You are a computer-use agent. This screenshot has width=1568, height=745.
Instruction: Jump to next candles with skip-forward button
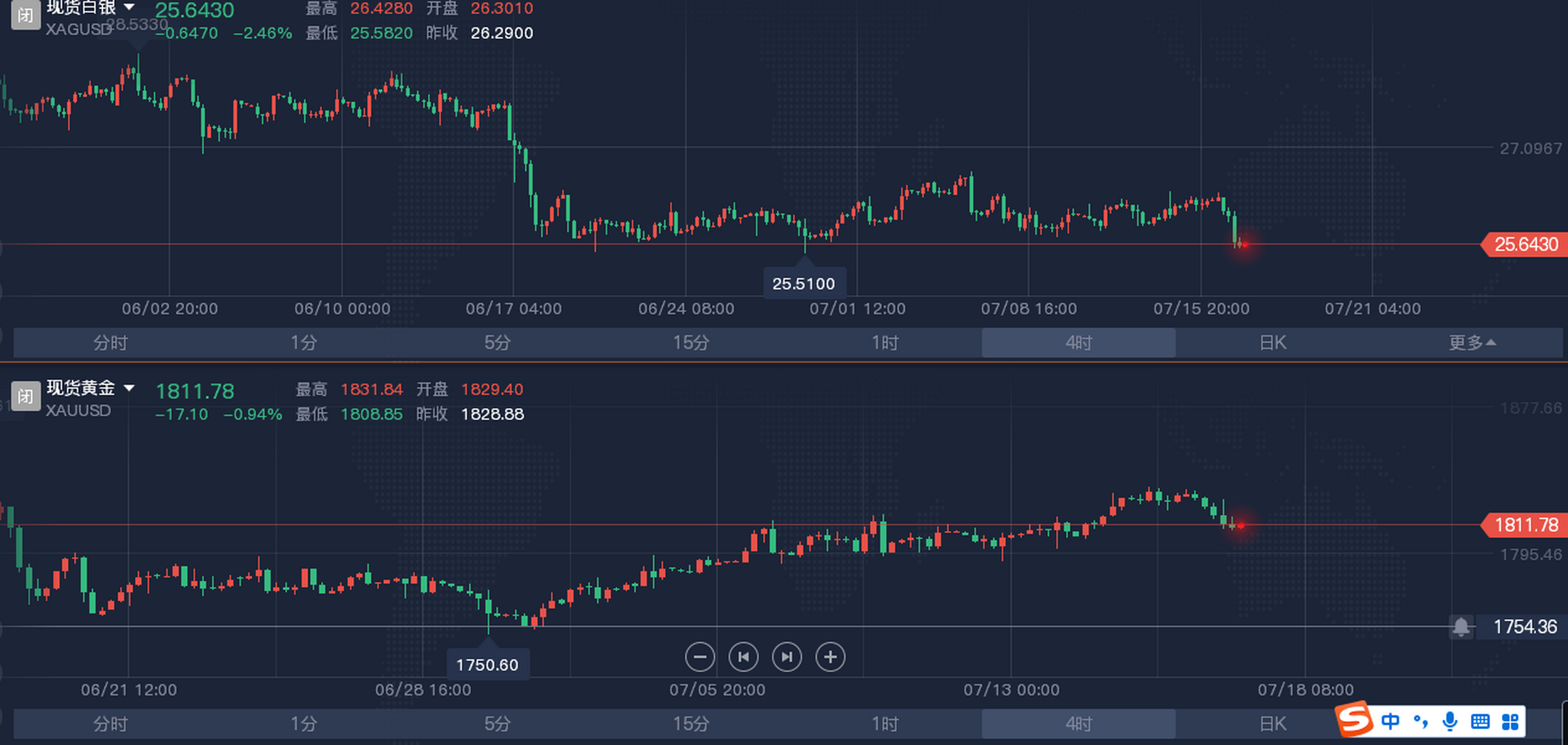click(x=787, y=657)
